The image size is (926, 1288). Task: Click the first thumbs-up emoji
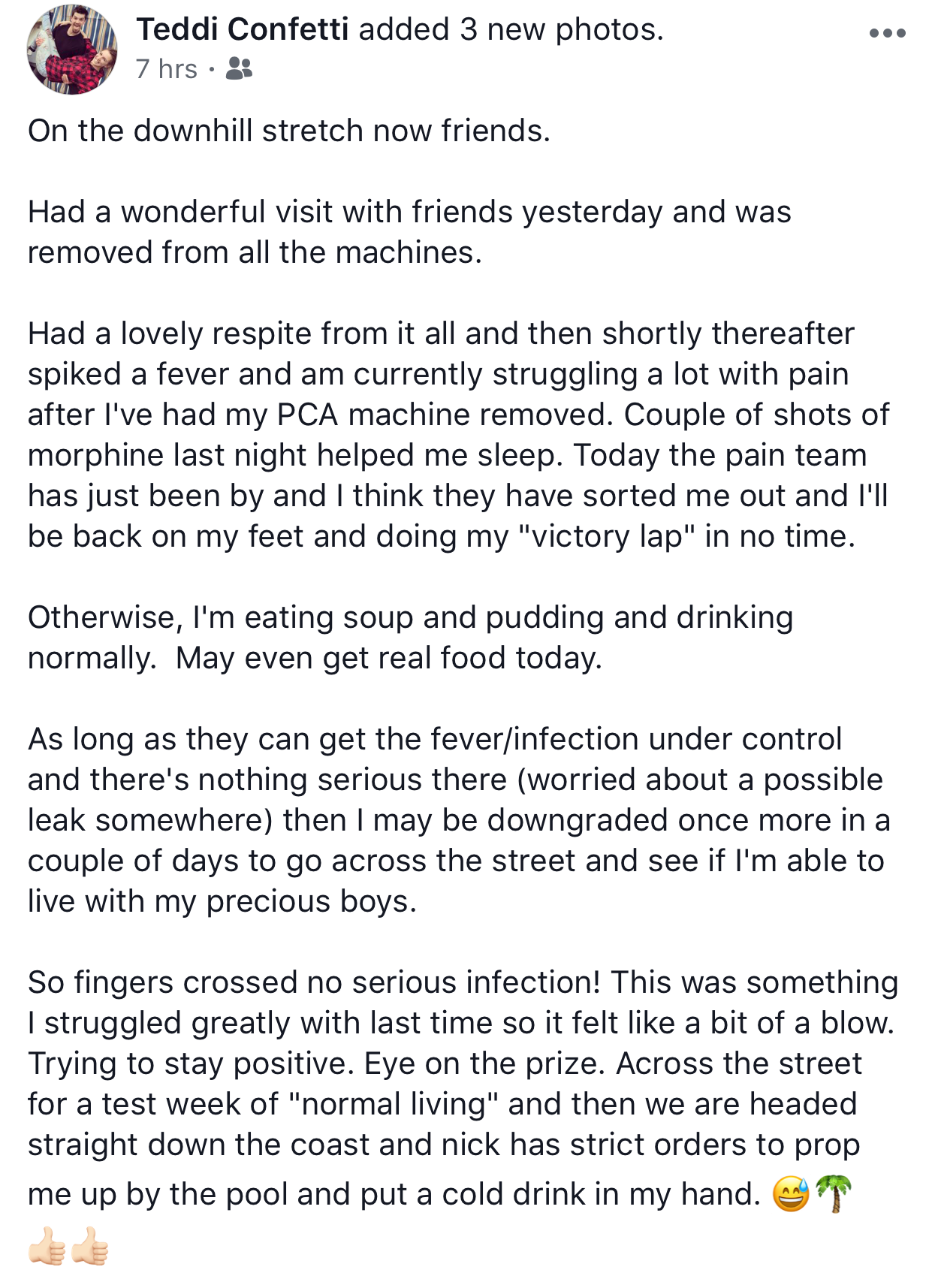point(47,1246)
